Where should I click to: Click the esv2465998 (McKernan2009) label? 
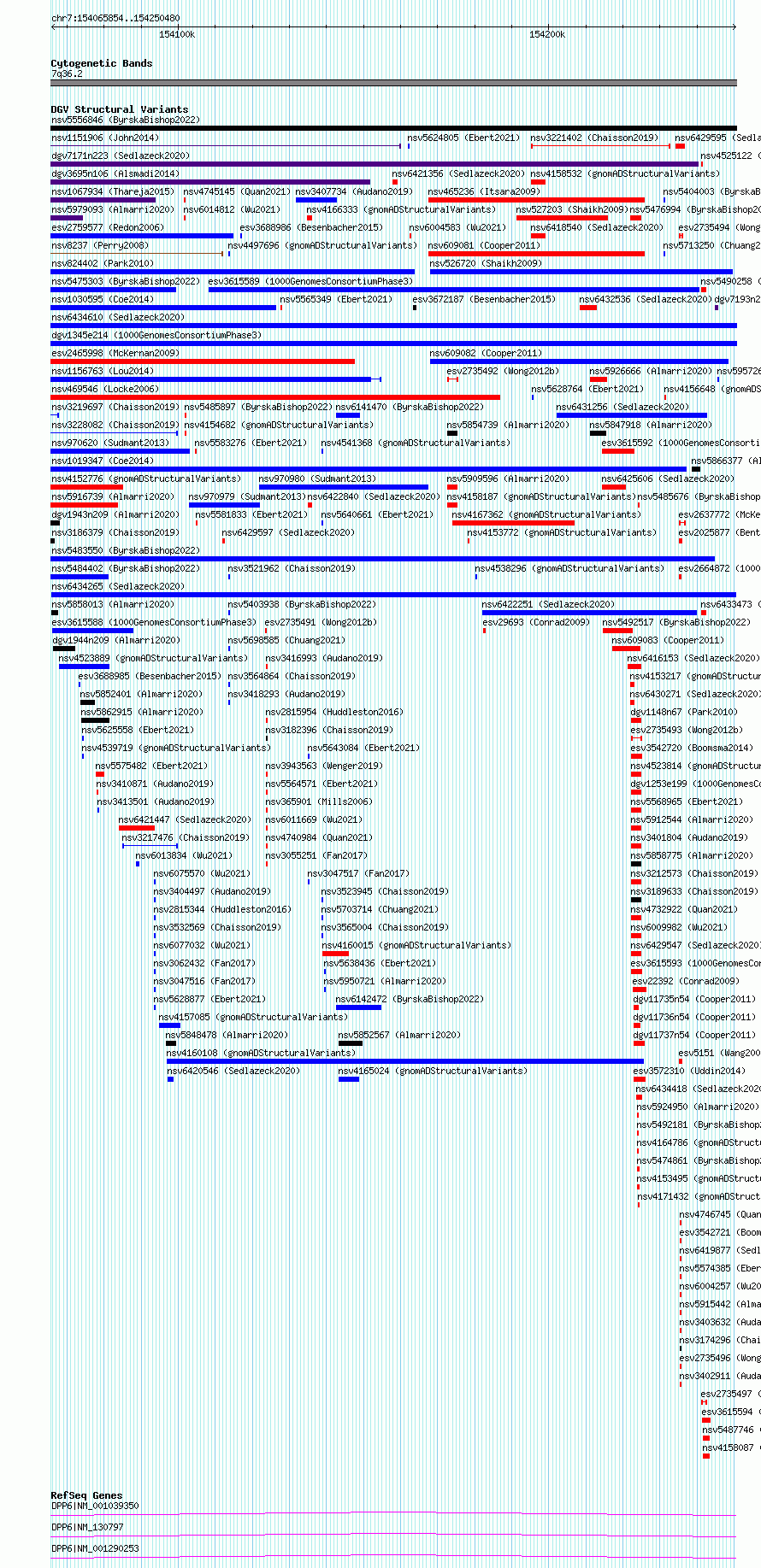(115, 353)
